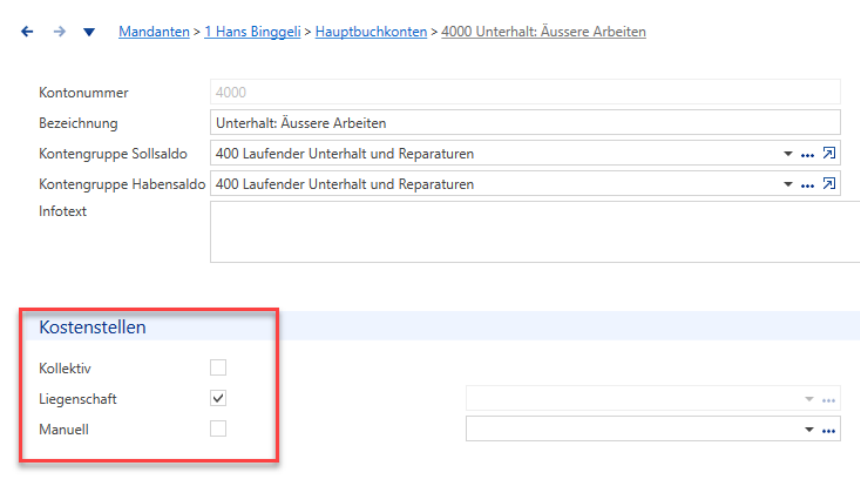Edit the Bezeichnung text field
The image size is (861, 493).
pyautogui.click(x=525, y=122)
